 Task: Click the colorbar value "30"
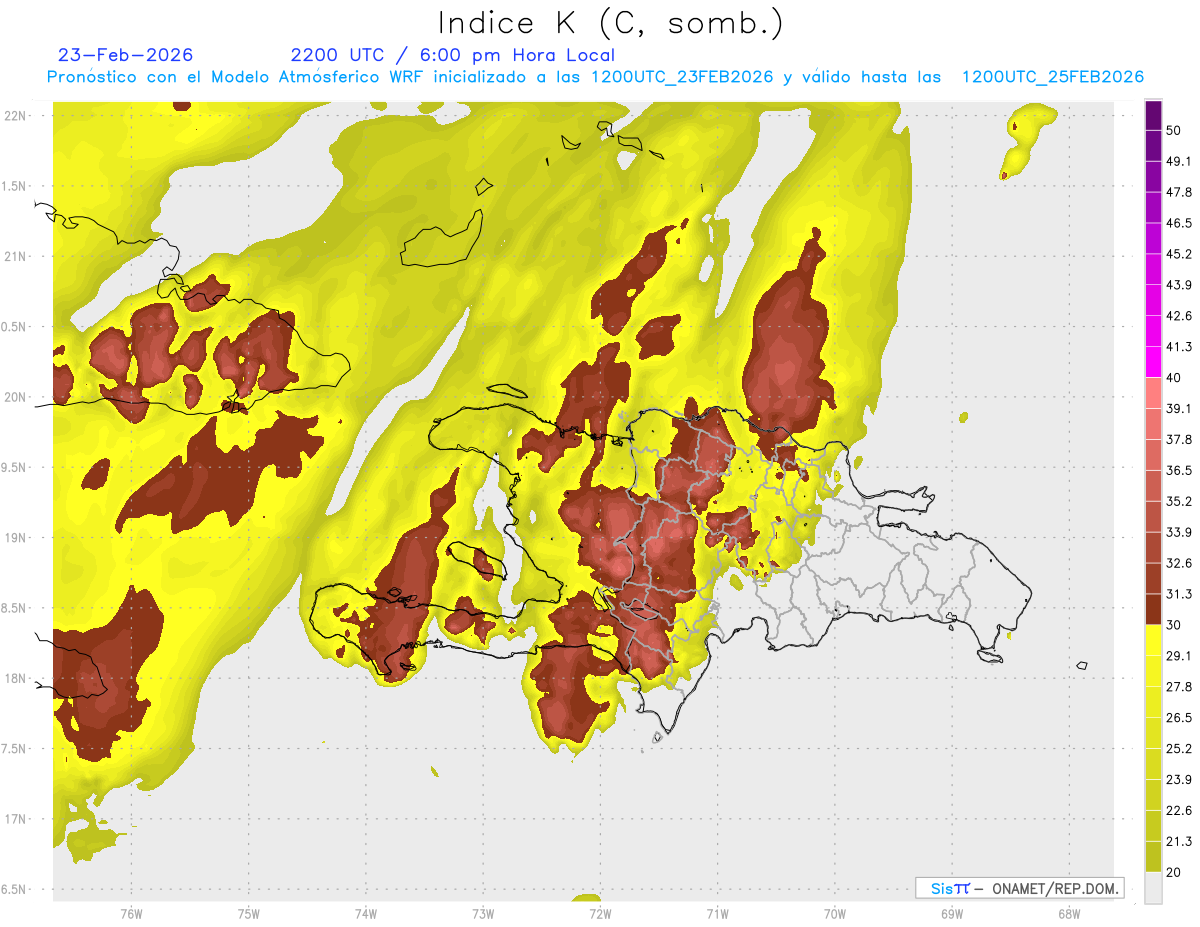point(1175,625)
